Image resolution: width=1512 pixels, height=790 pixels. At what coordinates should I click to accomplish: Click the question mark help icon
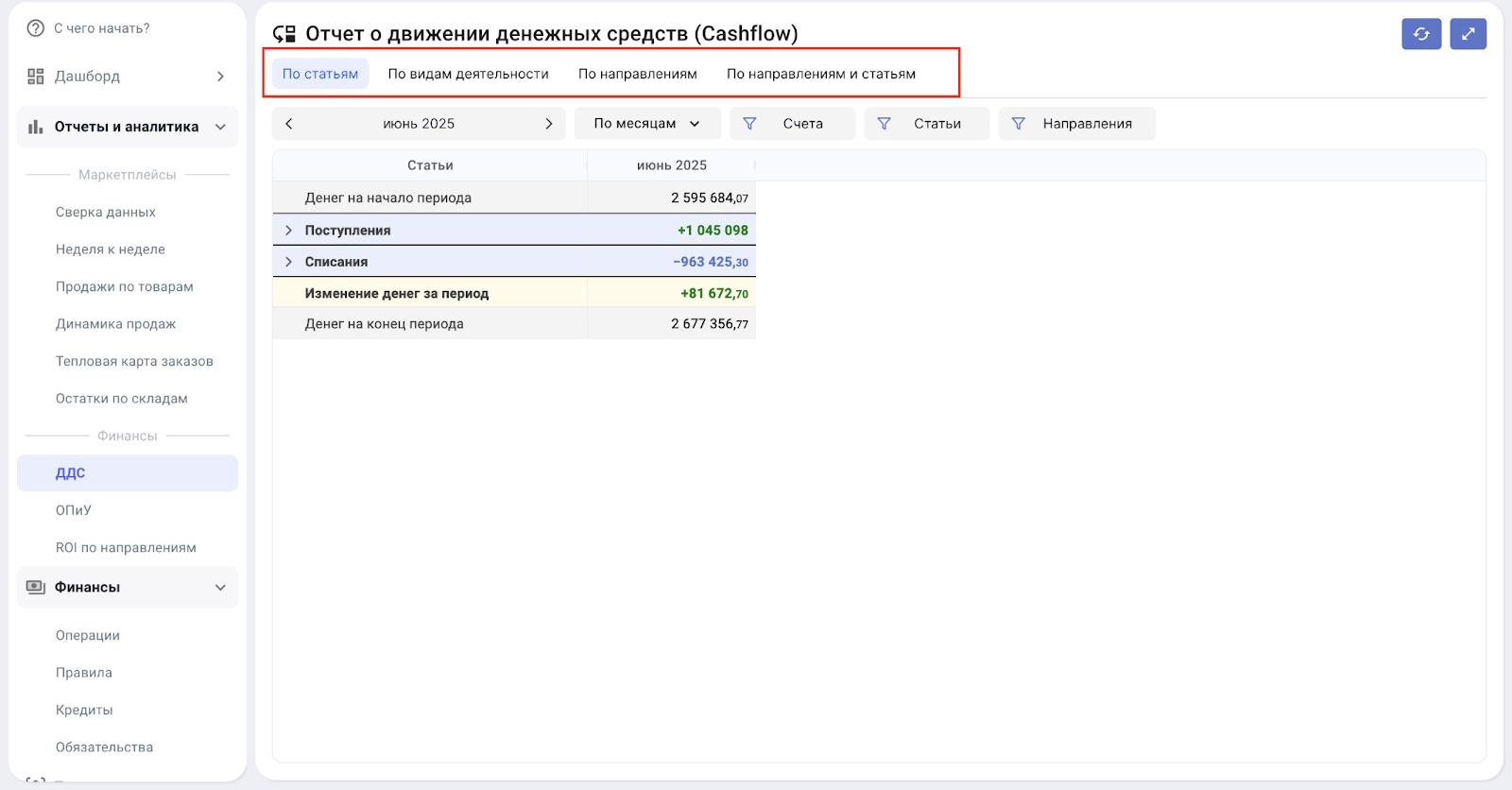coord(36,28)
